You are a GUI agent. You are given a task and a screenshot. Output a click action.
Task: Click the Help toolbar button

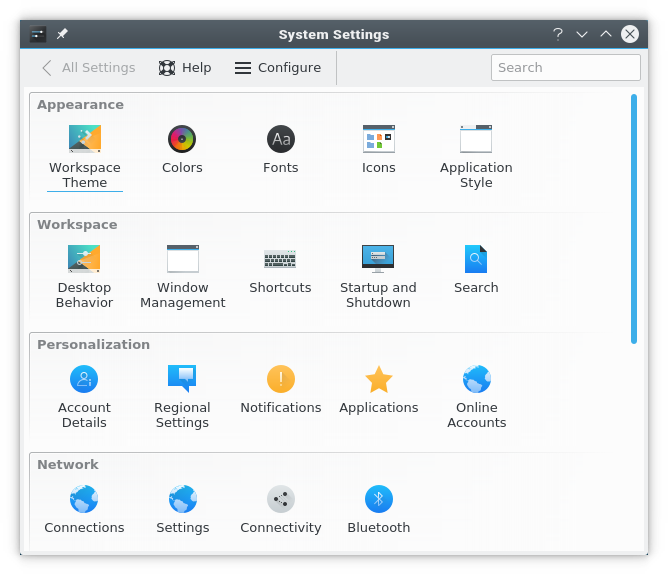pyautogui.click(x=185, y=68)
